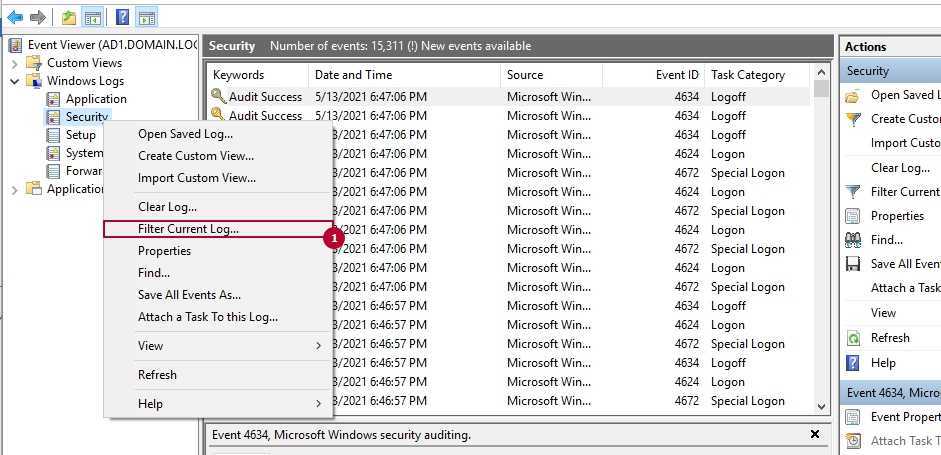Click the Up One Level folder icon

68,17
